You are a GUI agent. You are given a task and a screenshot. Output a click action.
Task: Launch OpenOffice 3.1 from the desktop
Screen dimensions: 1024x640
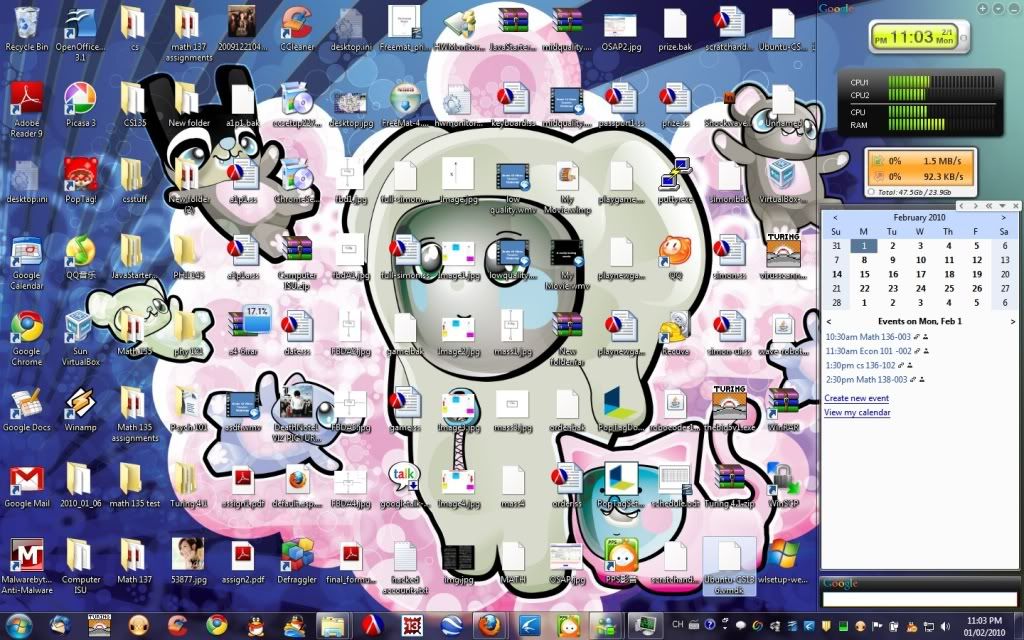click(x=80, y=34)
